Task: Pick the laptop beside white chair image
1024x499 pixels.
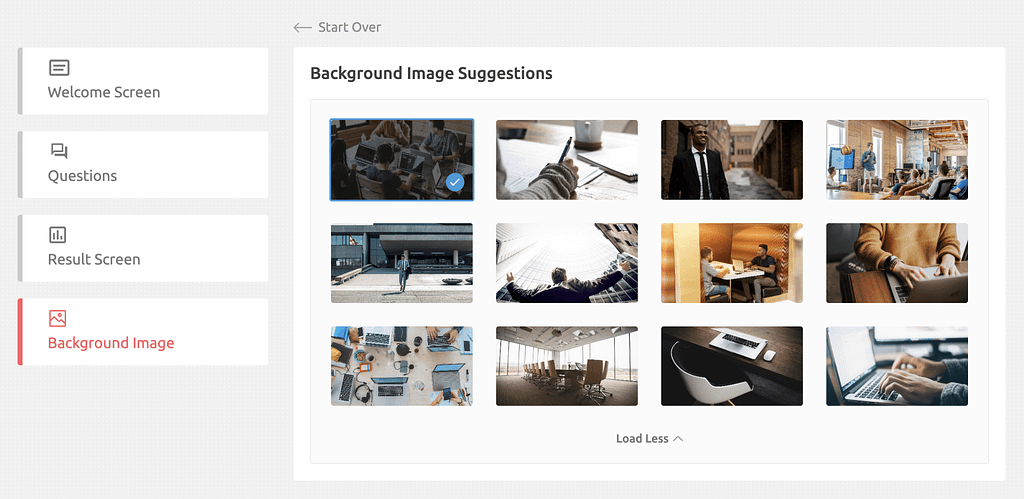Action: coord(731,366)
